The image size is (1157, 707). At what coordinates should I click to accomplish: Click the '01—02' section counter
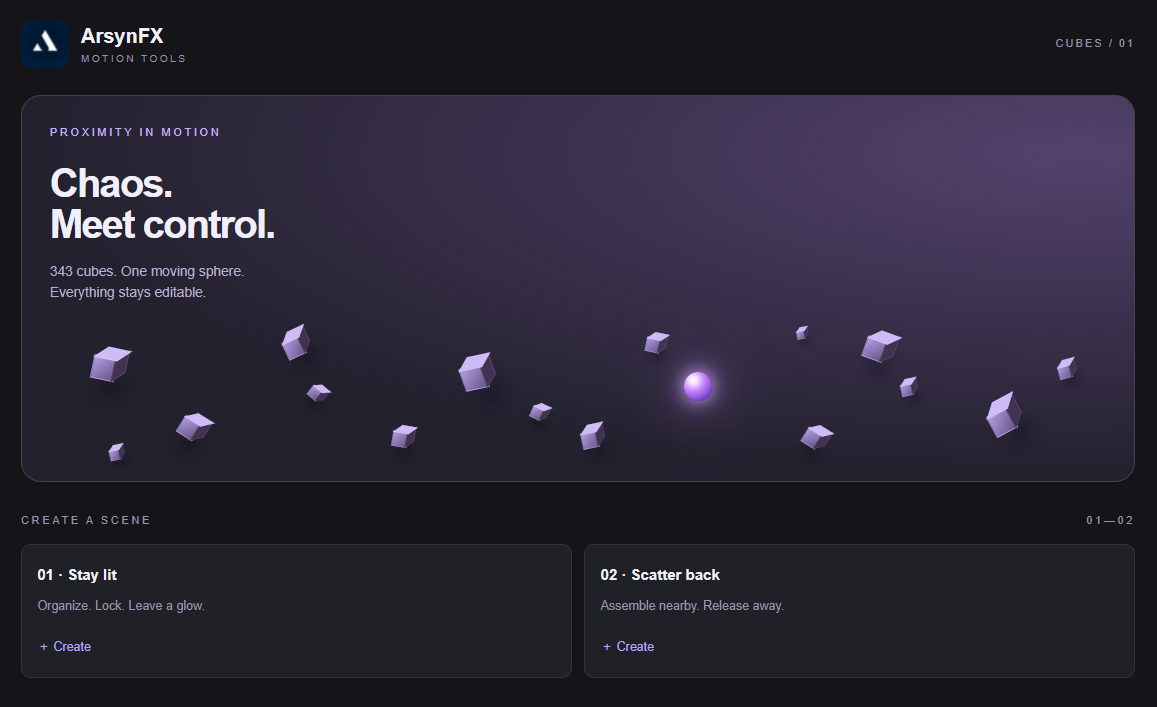point(1110,520)
